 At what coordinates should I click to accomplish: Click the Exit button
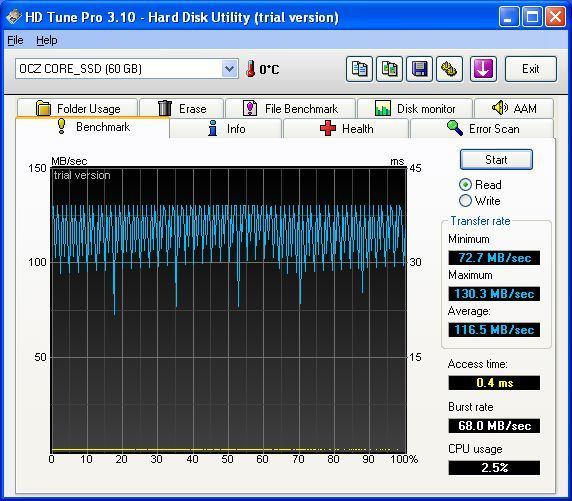coord(531,69)
